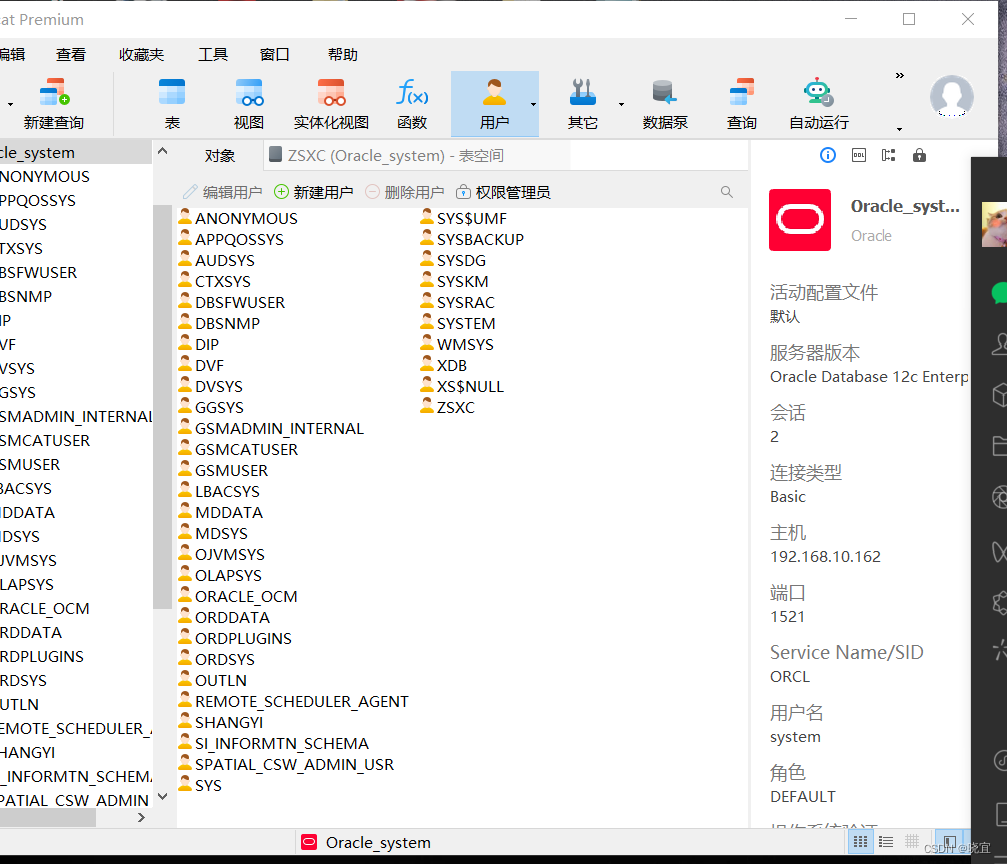Click the up arrow of navigation tree scrollbar
1007x864 pixels.
pyautogui.click(x=162, y=152)
